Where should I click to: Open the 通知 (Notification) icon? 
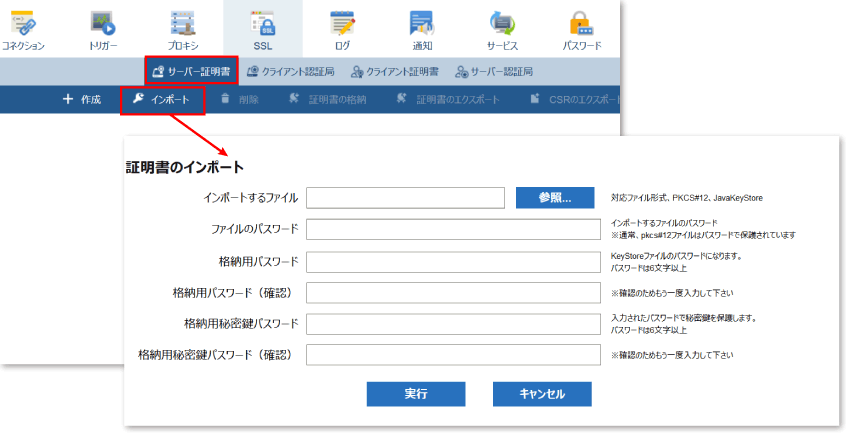(422, 30)
